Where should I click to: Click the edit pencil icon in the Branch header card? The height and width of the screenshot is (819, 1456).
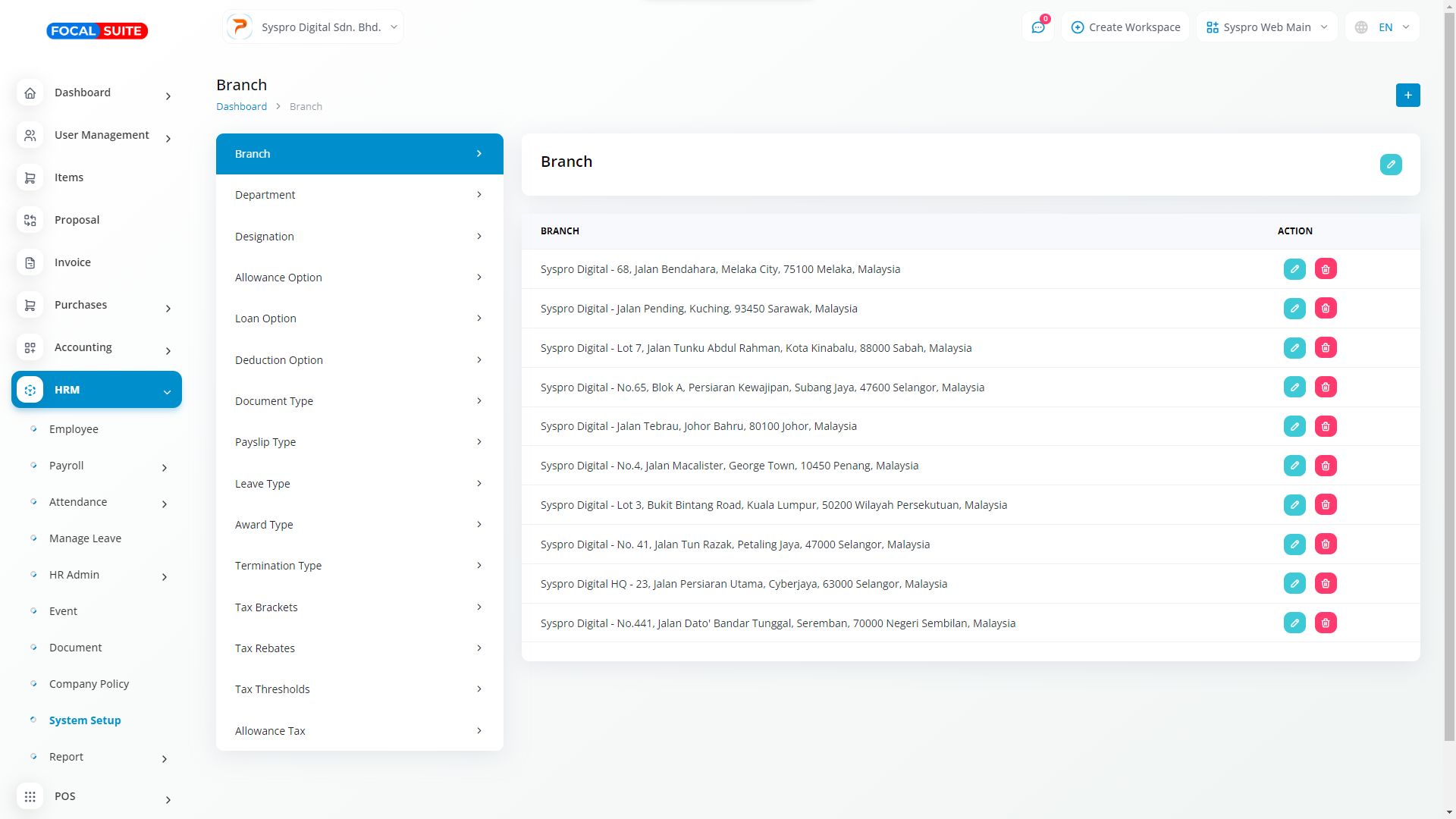[1390, 165]
